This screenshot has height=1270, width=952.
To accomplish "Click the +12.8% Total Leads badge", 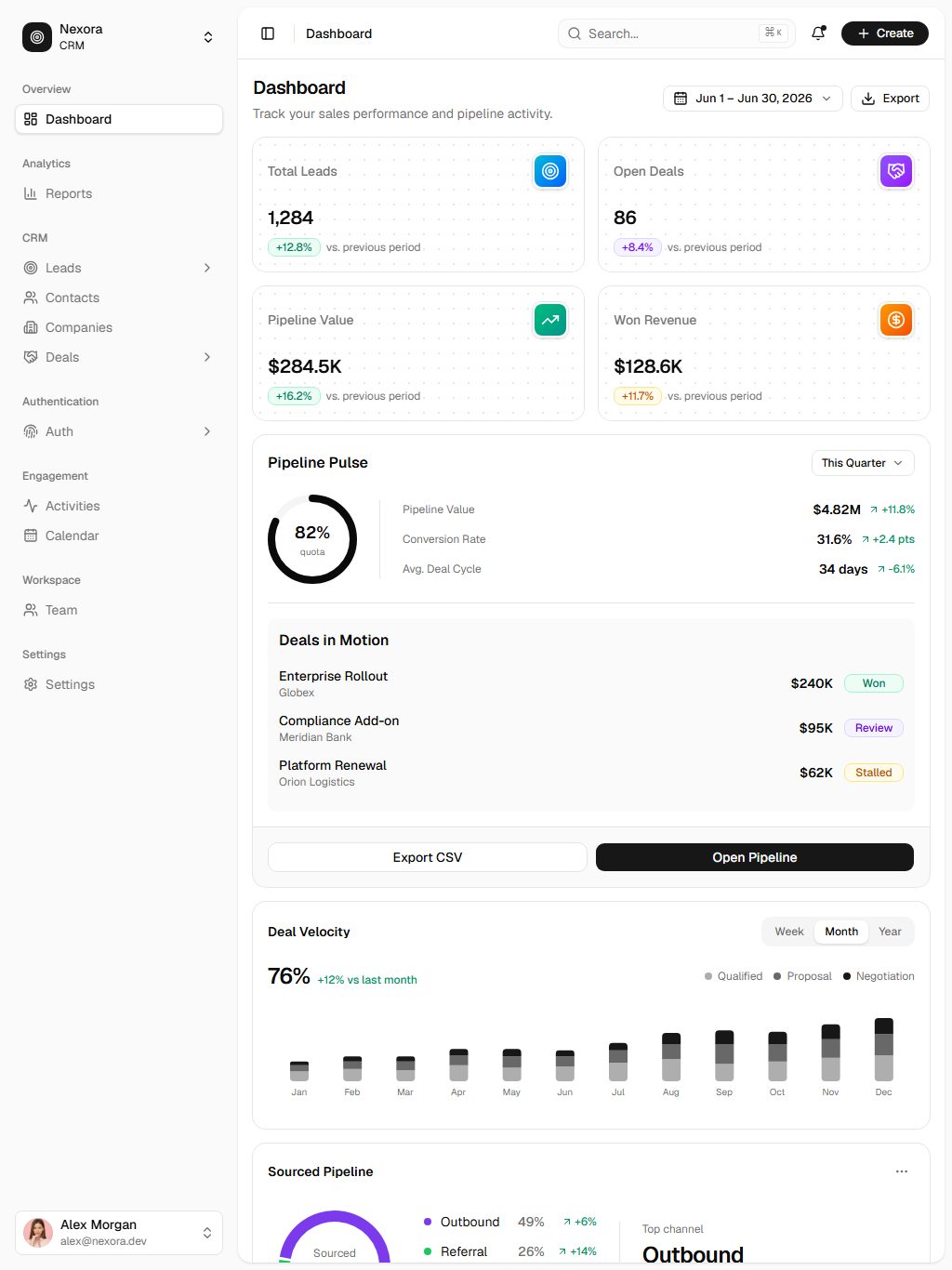I will (x=294, y=247).
